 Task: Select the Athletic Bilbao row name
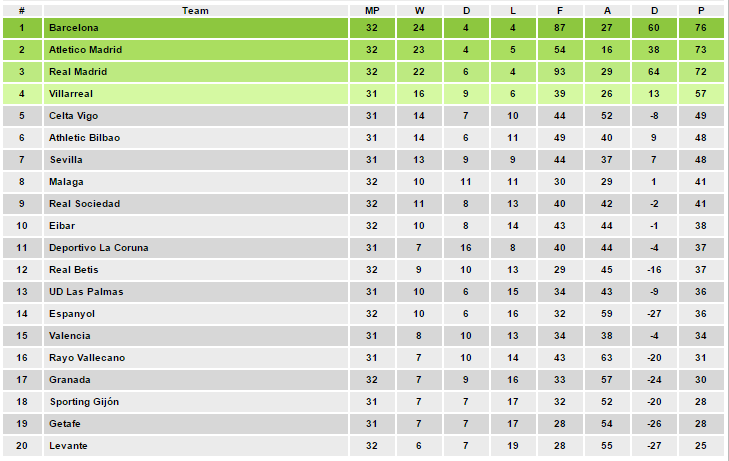[84, 138]
